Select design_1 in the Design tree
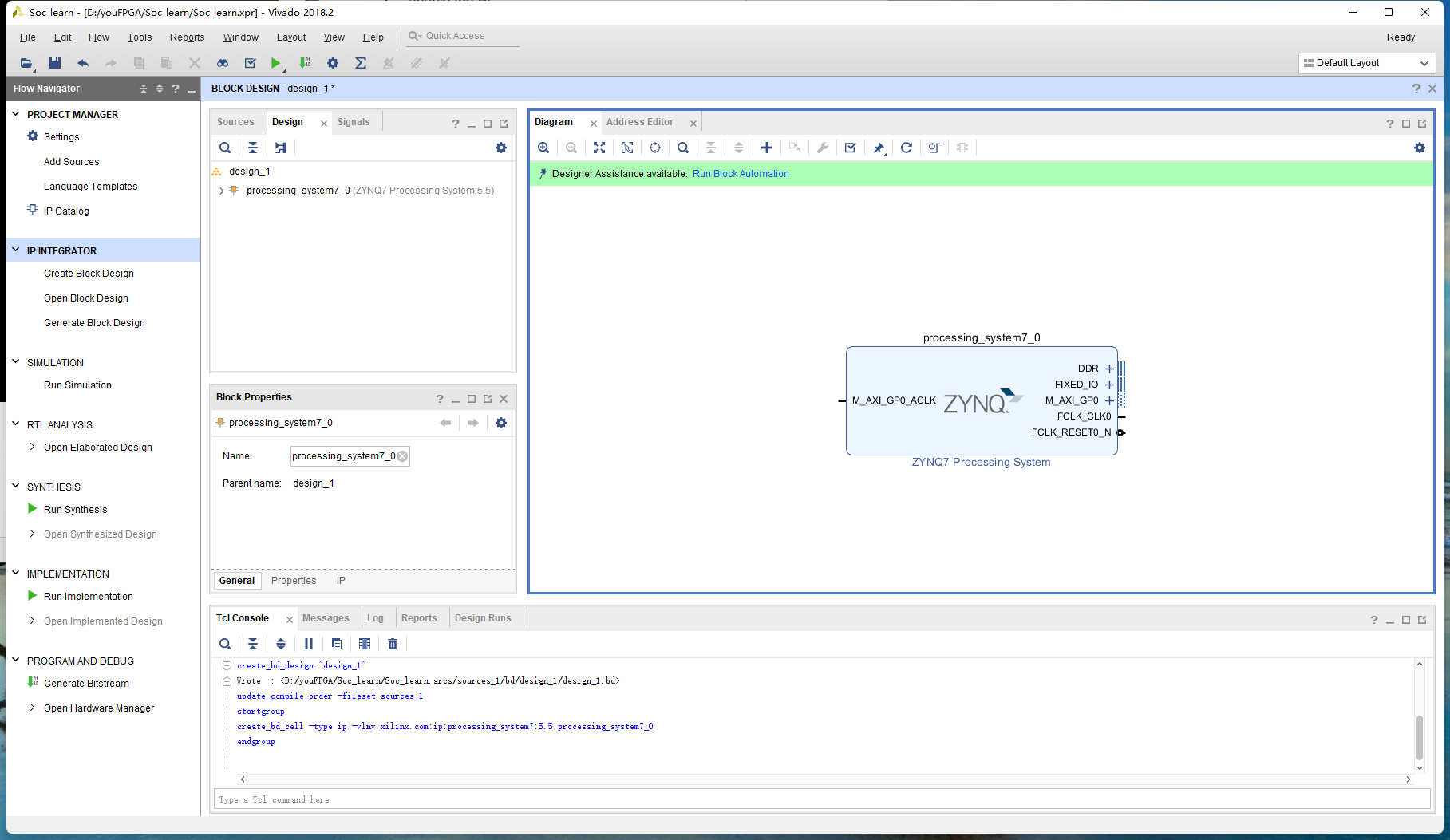Viewport: 1450px width, 840px height. (x=249, y=172)
